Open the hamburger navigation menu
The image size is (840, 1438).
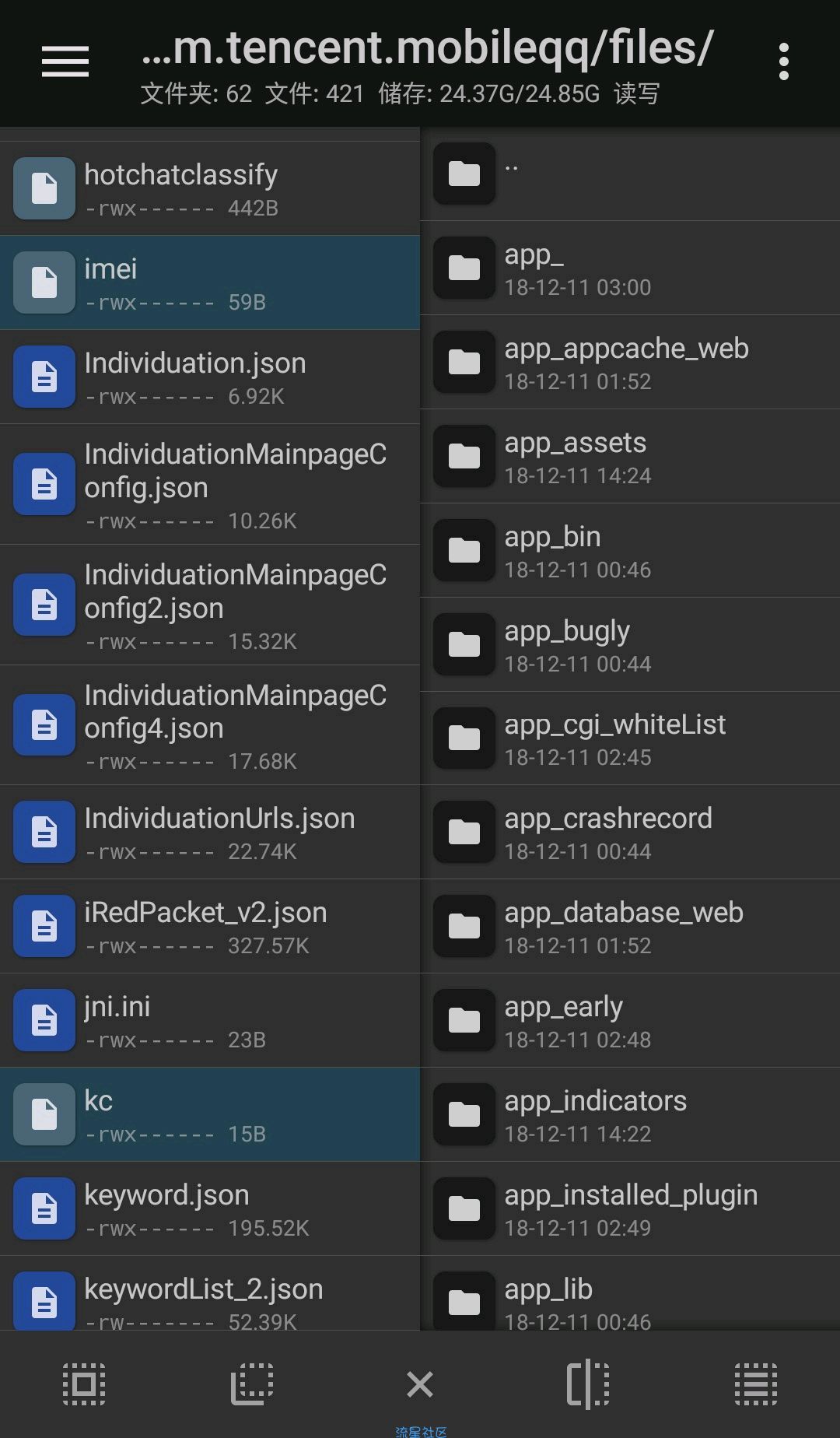pyautogui.click(x=65, y=61)
